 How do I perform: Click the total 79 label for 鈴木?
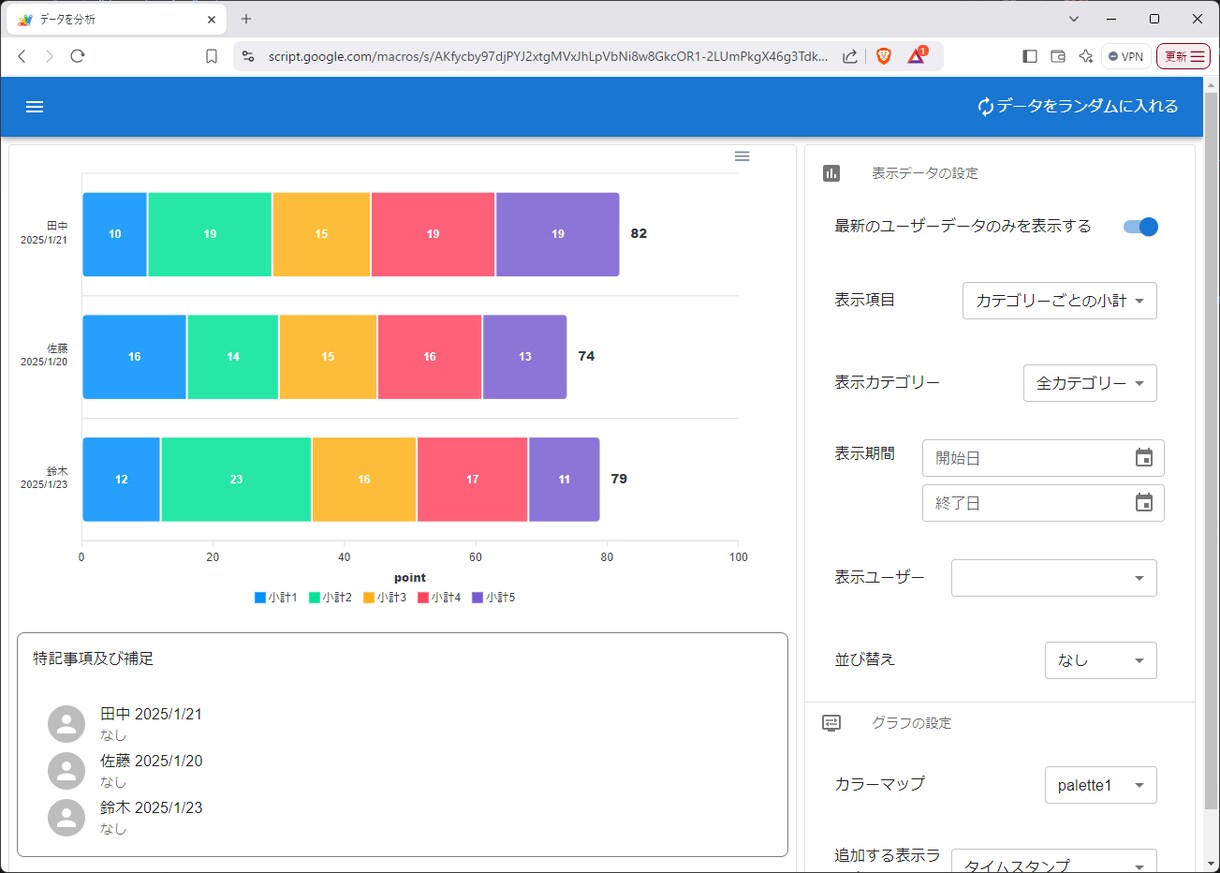pyautogui.click(x=619, y=480)
